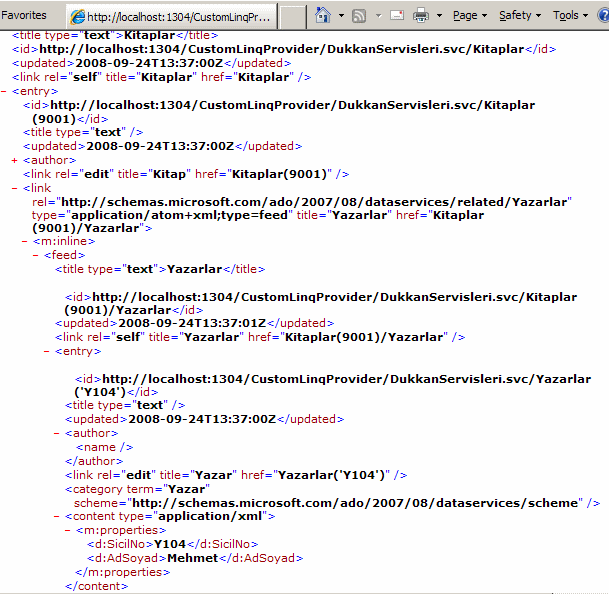Click the Favorites button
Image resolution: width=609 pixels, height=594 pixels.
click(x=24, y=16)
